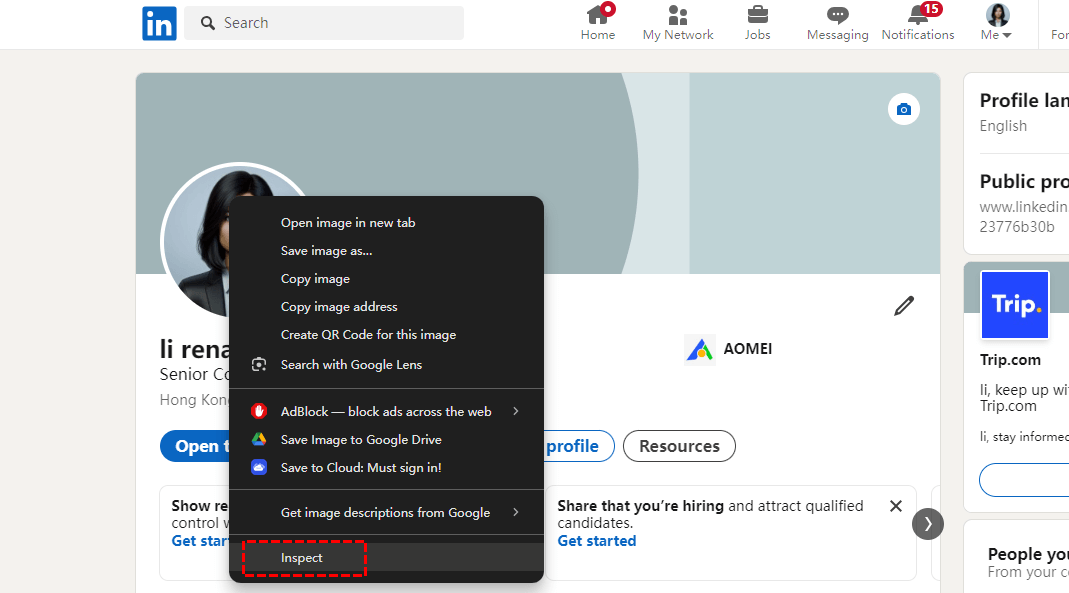
Task: Choose AdBlock — block ads across the web
Action: [386, 411]
